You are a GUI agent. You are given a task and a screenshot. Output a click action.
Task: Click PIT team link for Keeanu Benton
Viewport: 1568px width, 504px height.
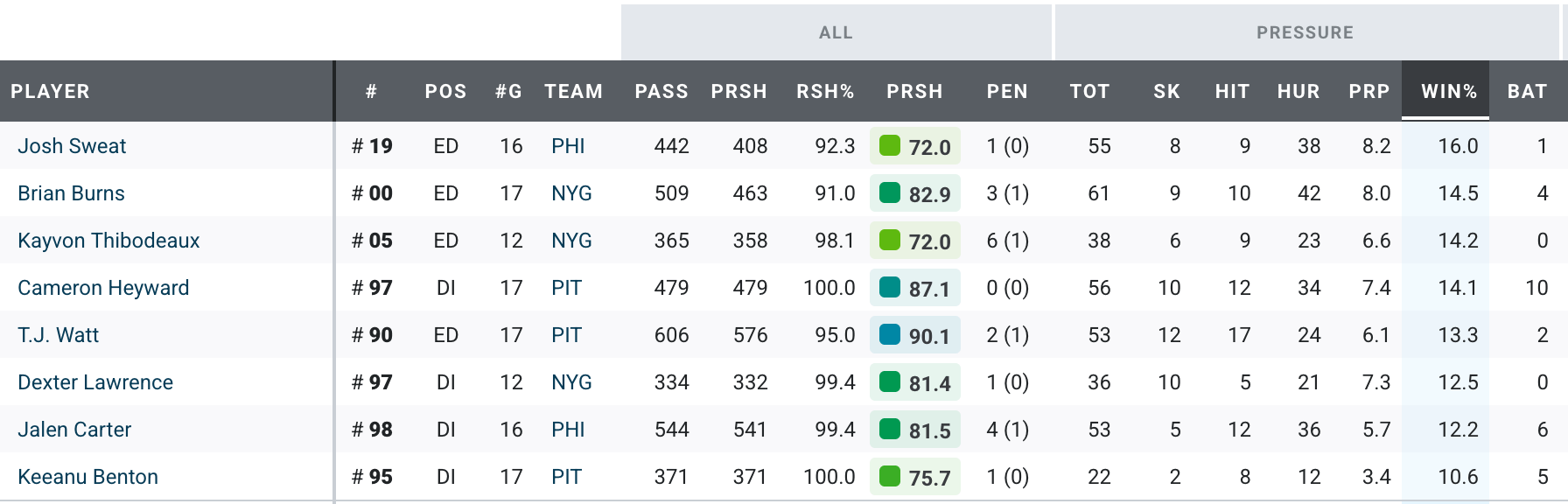566,477
